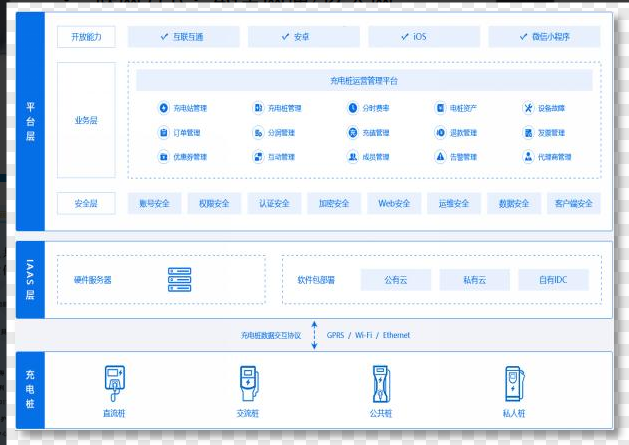Select the 直流桩 charger icon
629x445 pixels.
(115, 383)
